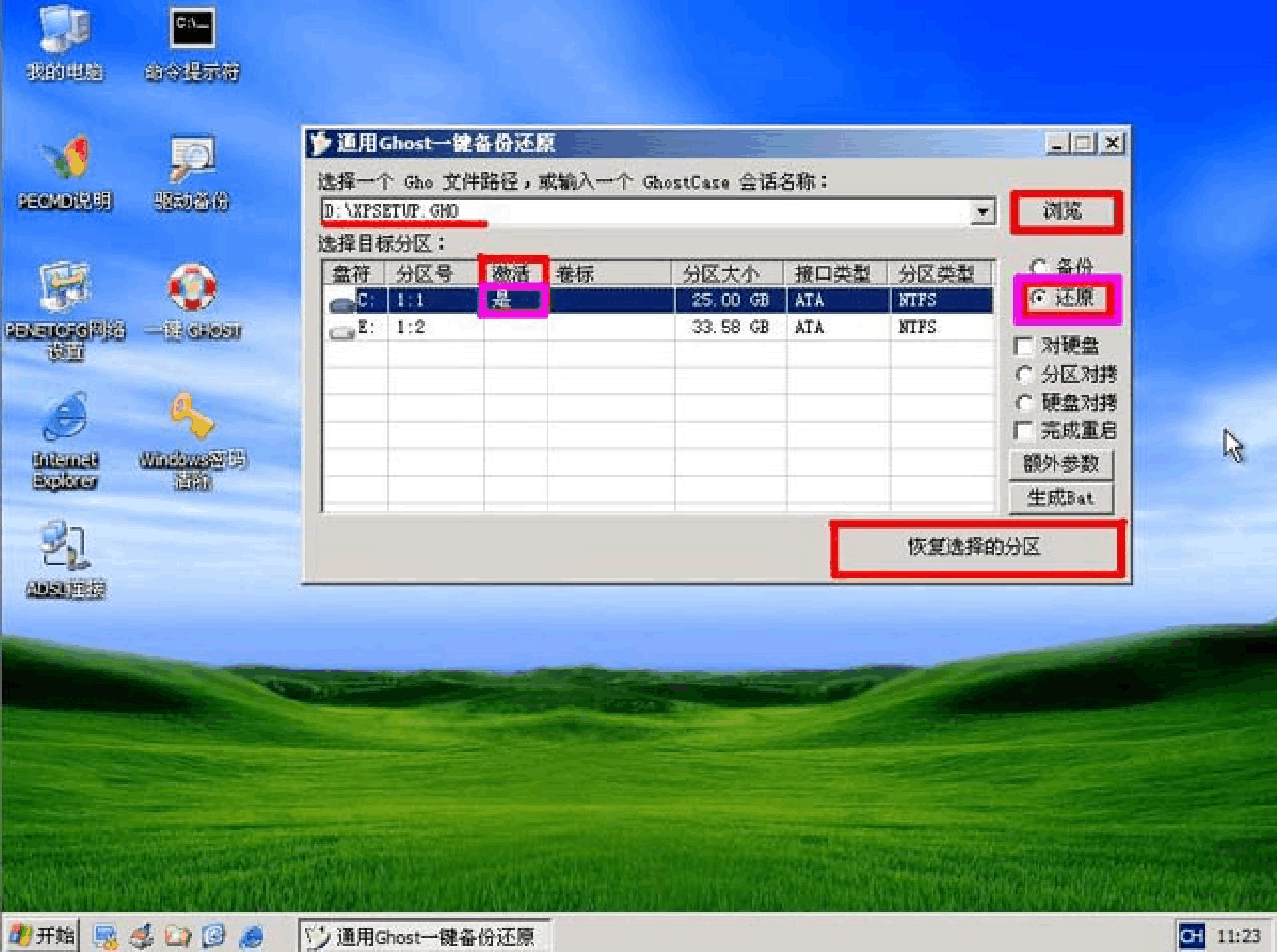This screenshot has width=1277, height=952.
Task: Select the 备份 radio button
Action: (x=1038, y=266)
